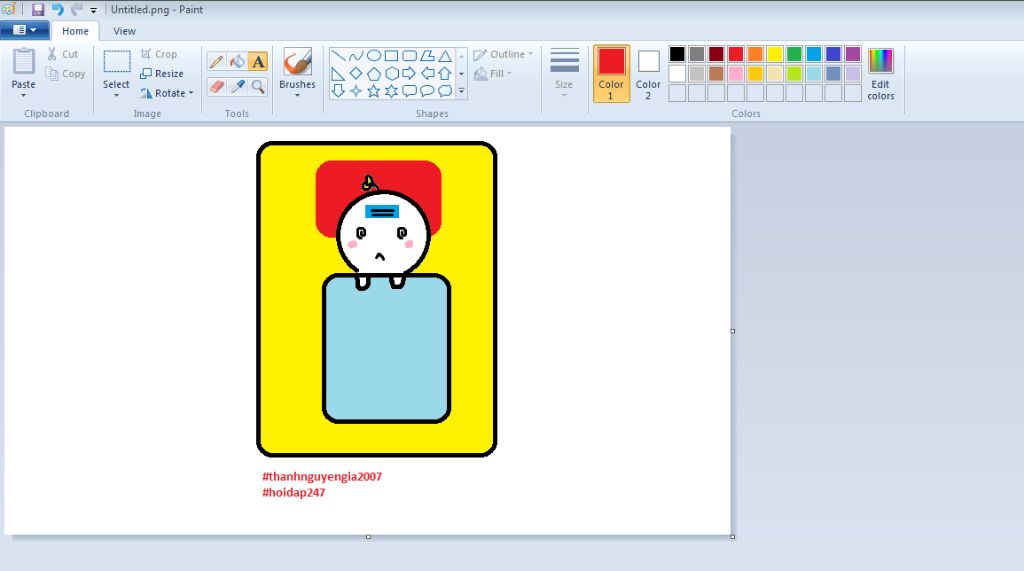Pick the black color swatch
The height and width of the screenshot is (571, 1024).
coord(677,54)
